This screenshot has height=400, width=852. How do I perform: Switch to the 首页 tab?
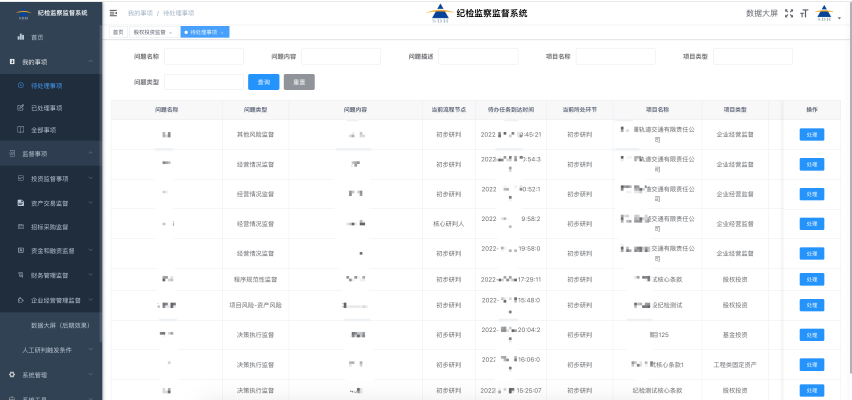[118, 32]
